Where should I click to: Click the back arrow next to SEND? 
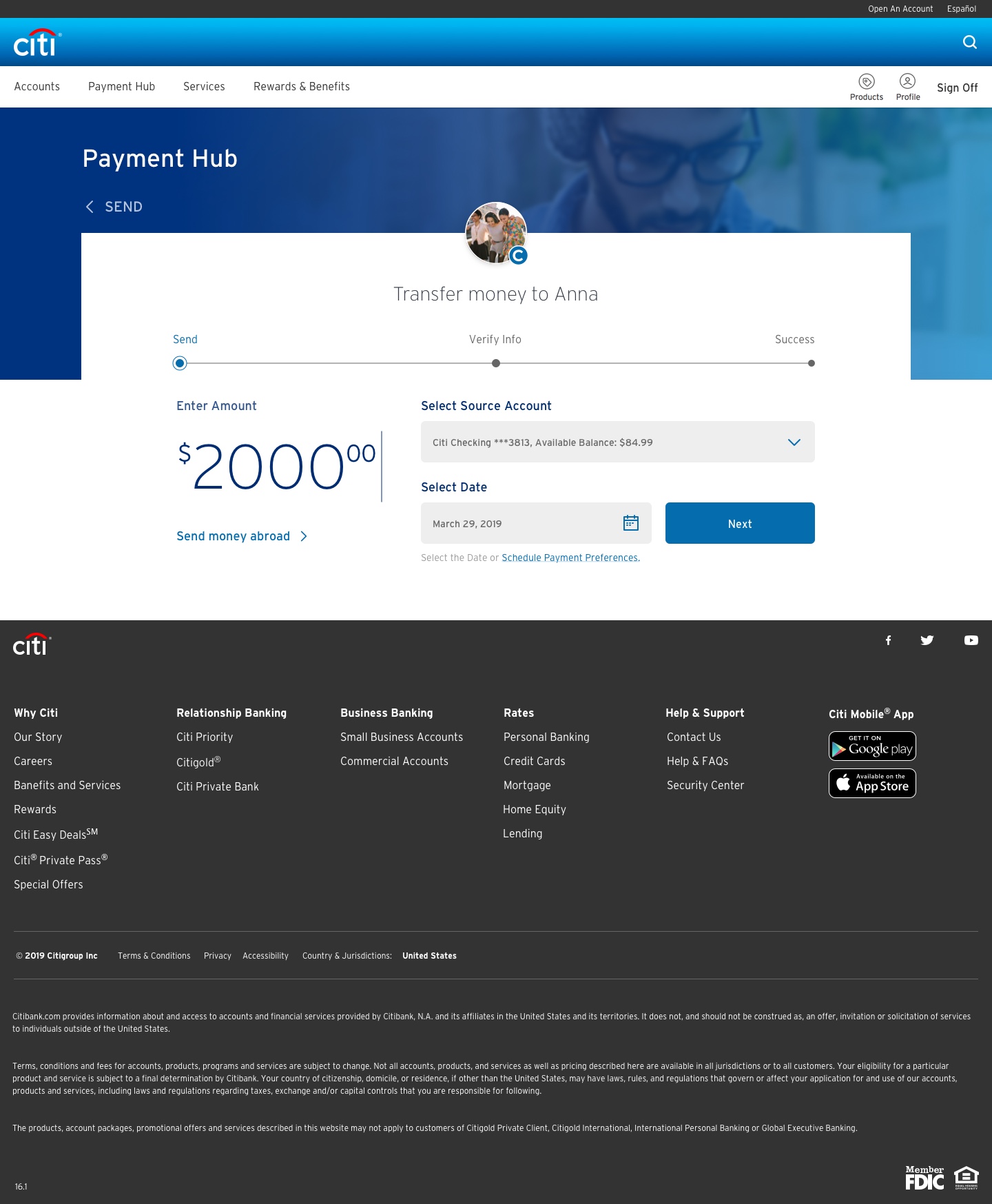(90, 207)
